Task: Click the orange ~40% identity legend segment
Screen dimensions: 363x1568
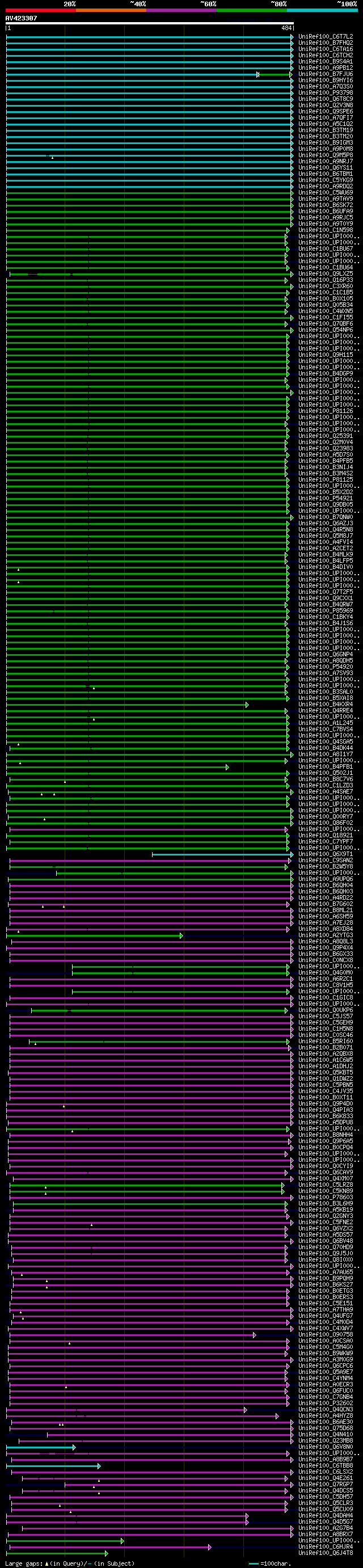Action: pyautogui.click(x=111, y=10)
